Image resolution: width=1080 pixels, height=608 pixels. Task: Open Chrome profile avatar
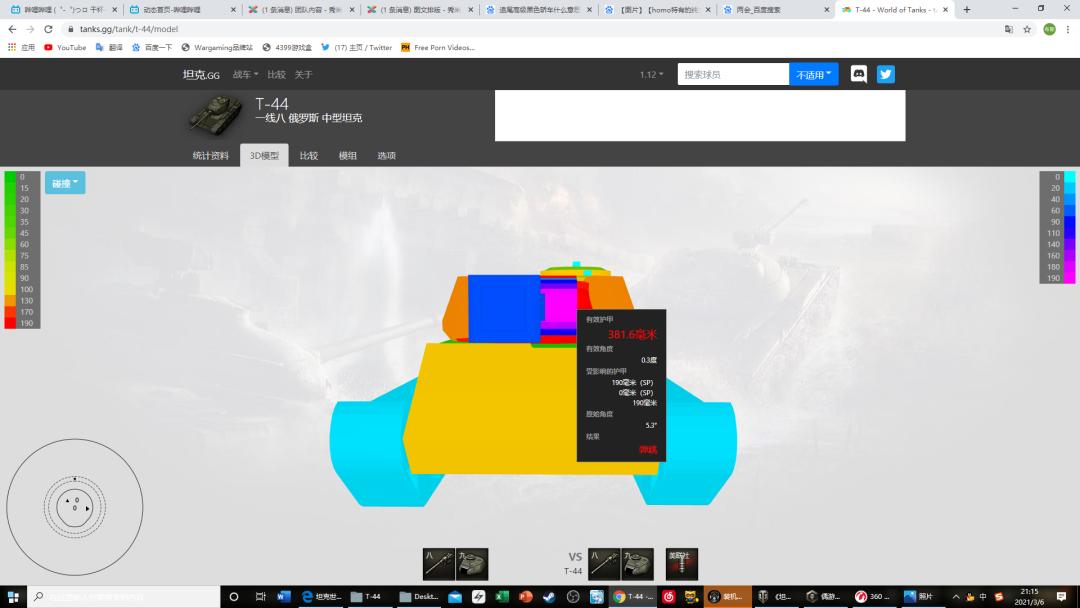tap(1049, 29)
